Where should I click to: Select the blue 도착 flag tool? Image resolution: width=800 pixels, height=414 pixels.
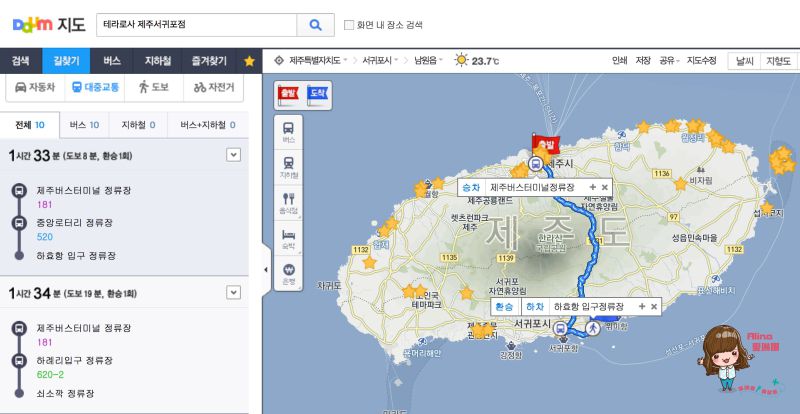[317, 95]
